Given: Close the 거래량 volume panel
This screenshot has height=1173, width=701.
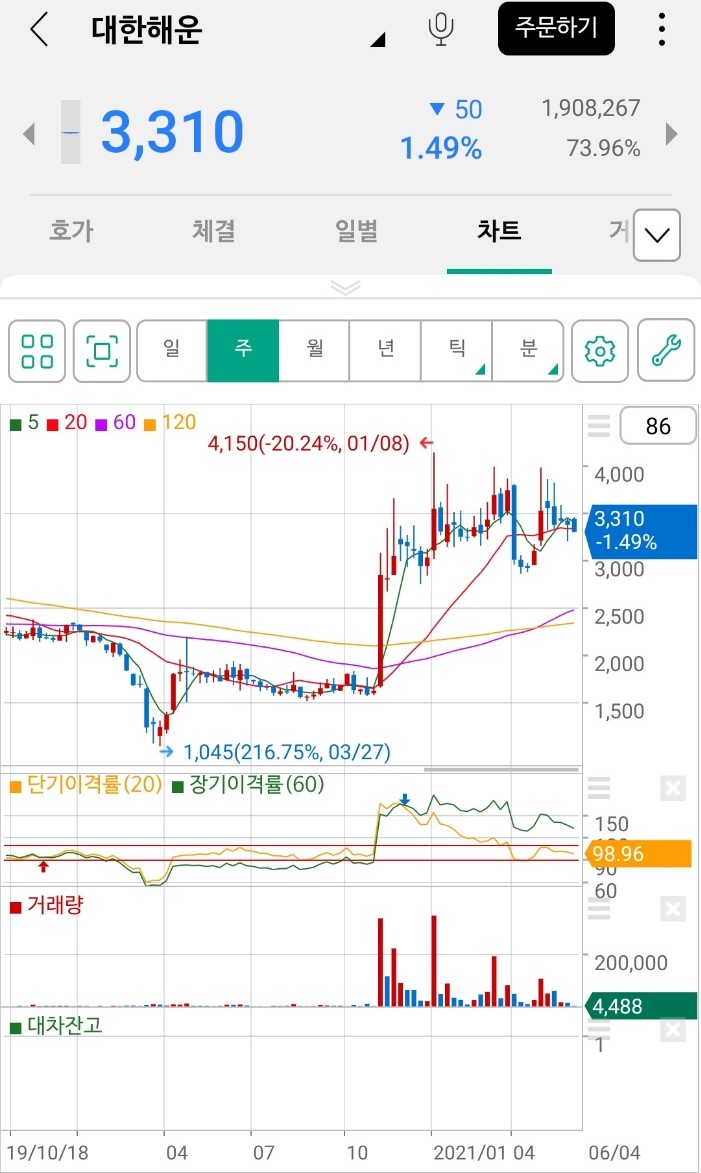Looking at the screenshot, I should 673,909.
